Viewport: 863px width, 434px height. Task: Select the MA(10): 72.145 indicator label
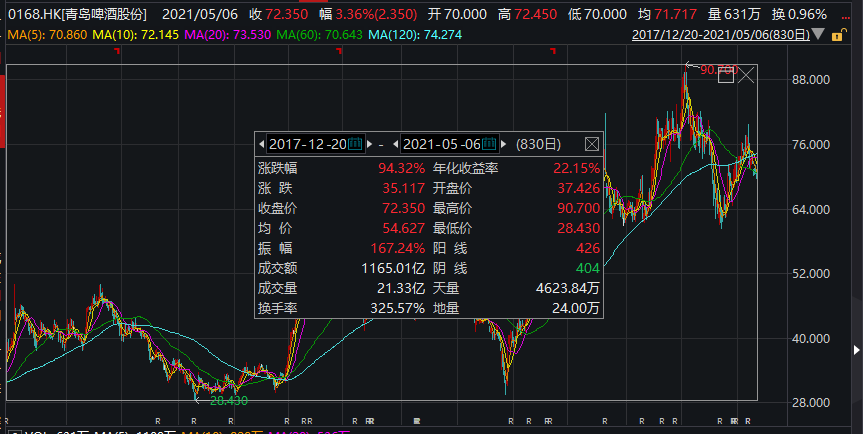136,35
